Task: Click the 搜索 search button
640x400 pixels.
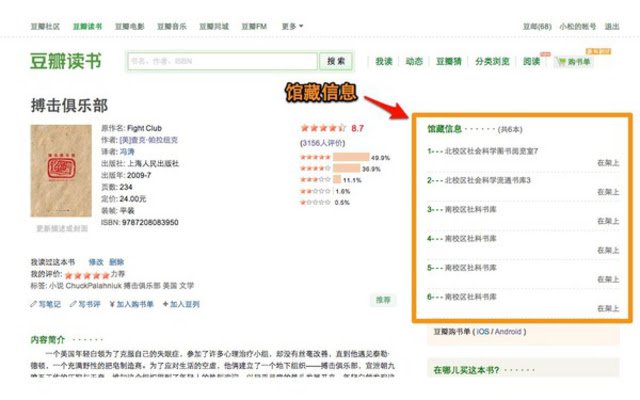Action: tap(336, 61)
